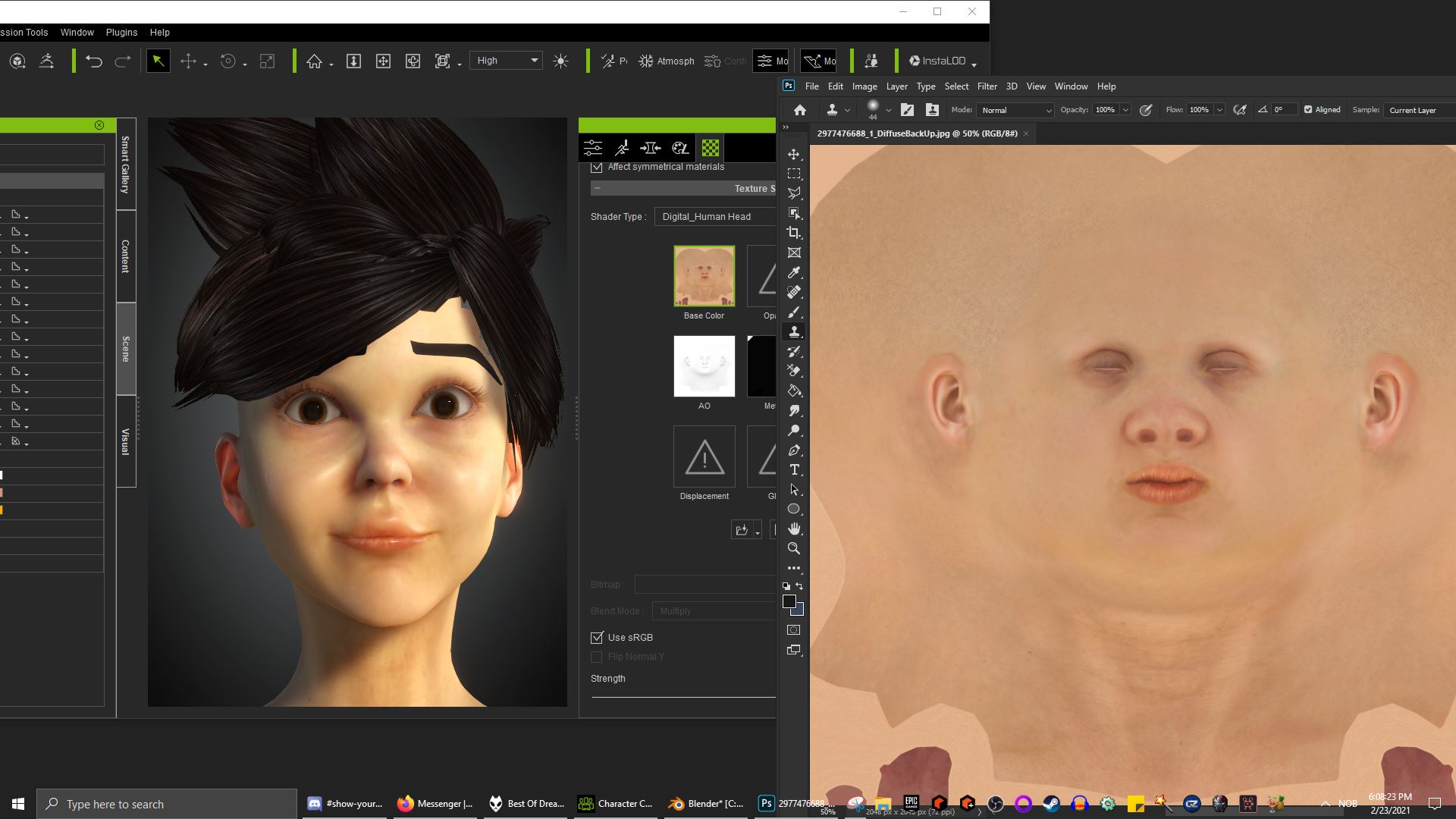This screenshot has width=1456, height=819.
Task: Select the Ellipse shape tool
Action: [x=794, y=509]
